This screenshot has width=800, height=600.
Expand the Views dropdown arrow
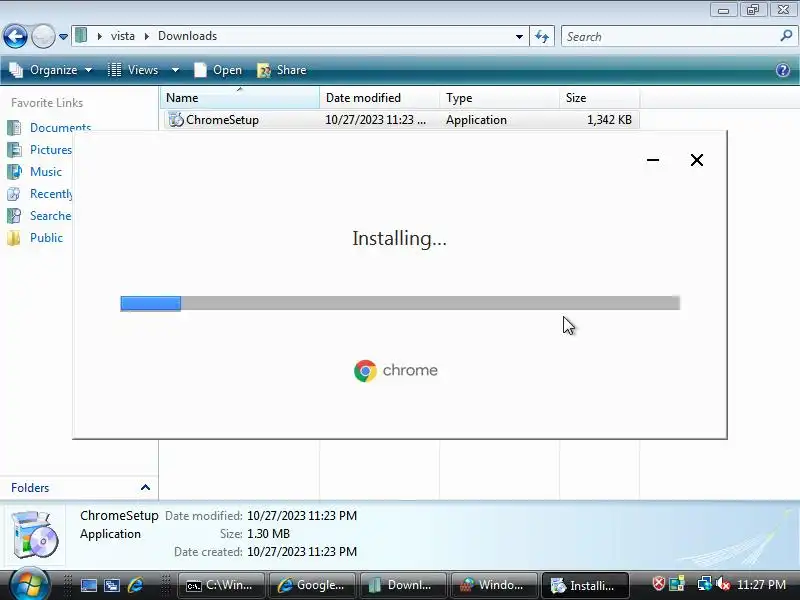(x=175, y=70)
